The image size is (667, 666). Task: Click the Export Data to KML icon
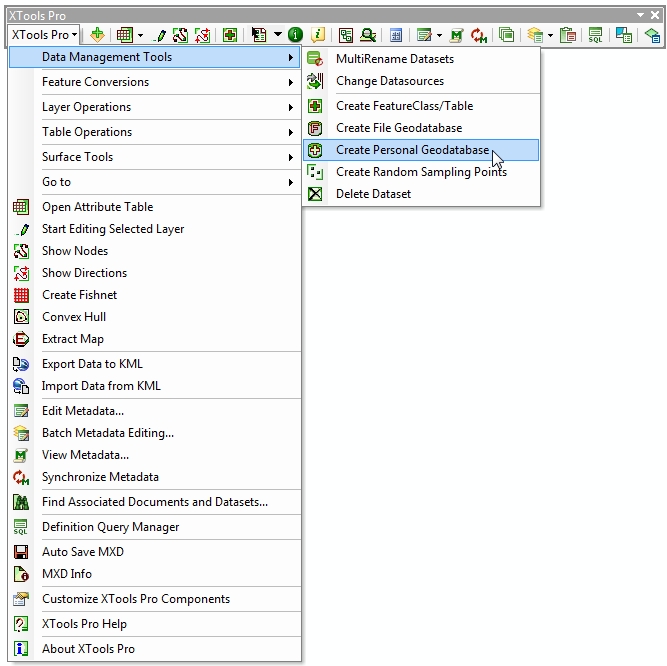coord(21,364)
